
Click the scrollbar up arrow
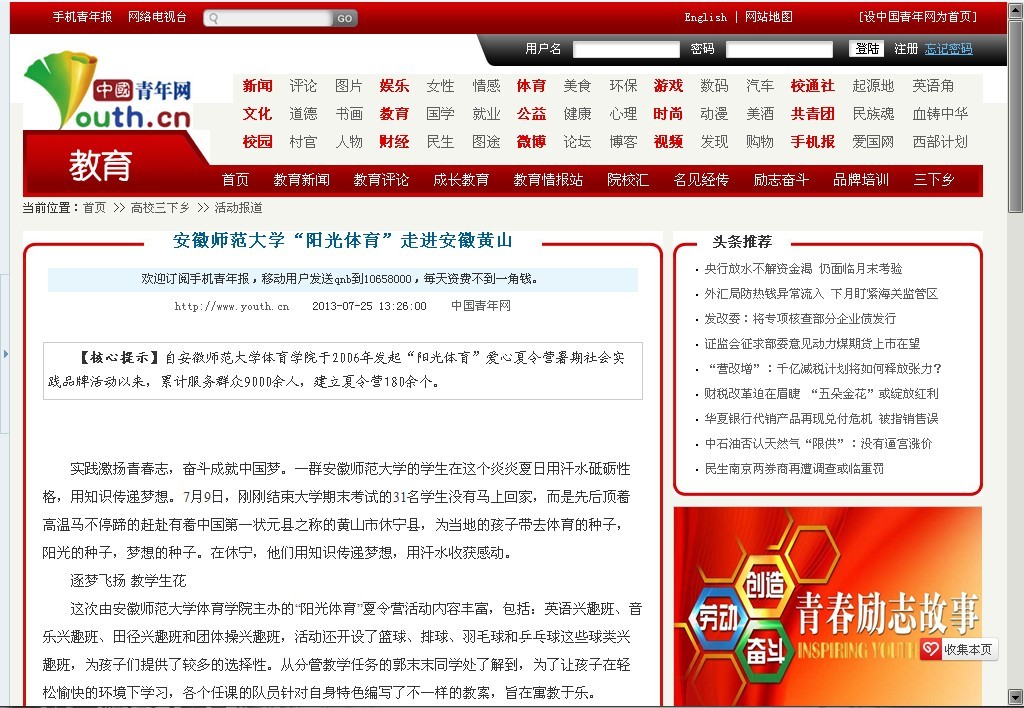click(x=1015, y=9)
